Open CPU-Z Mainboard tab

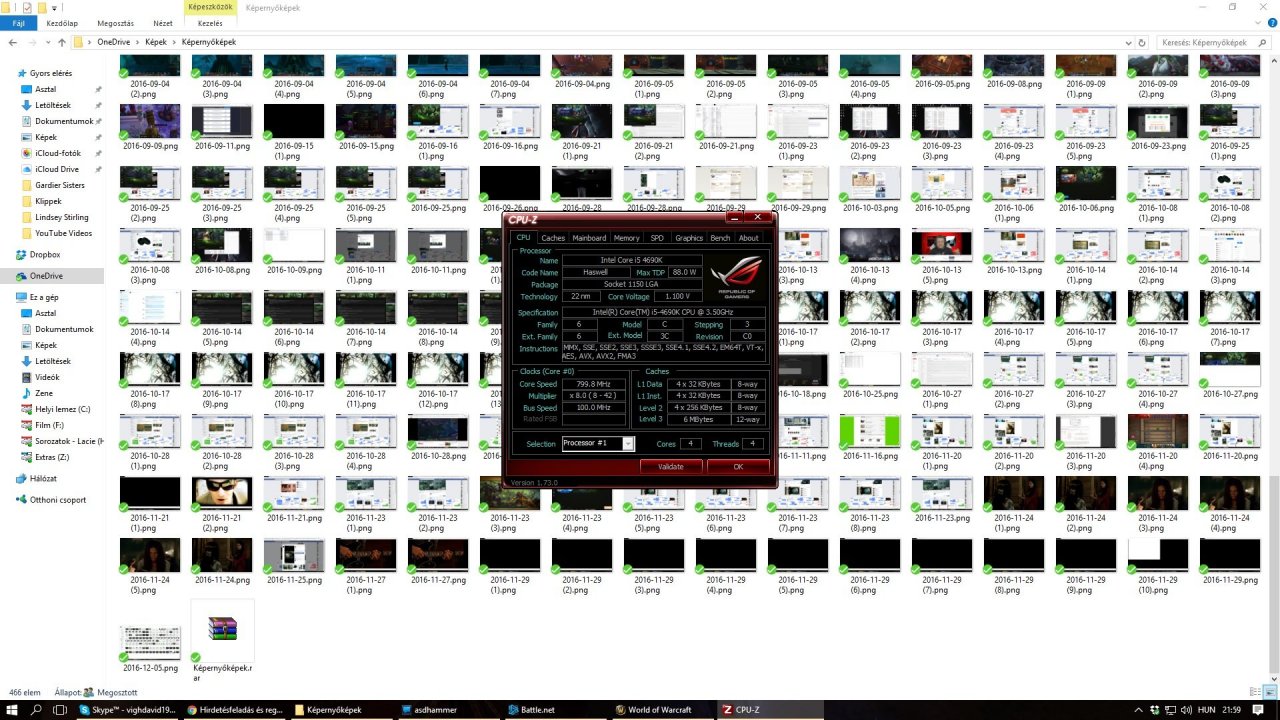coord(589,238)
